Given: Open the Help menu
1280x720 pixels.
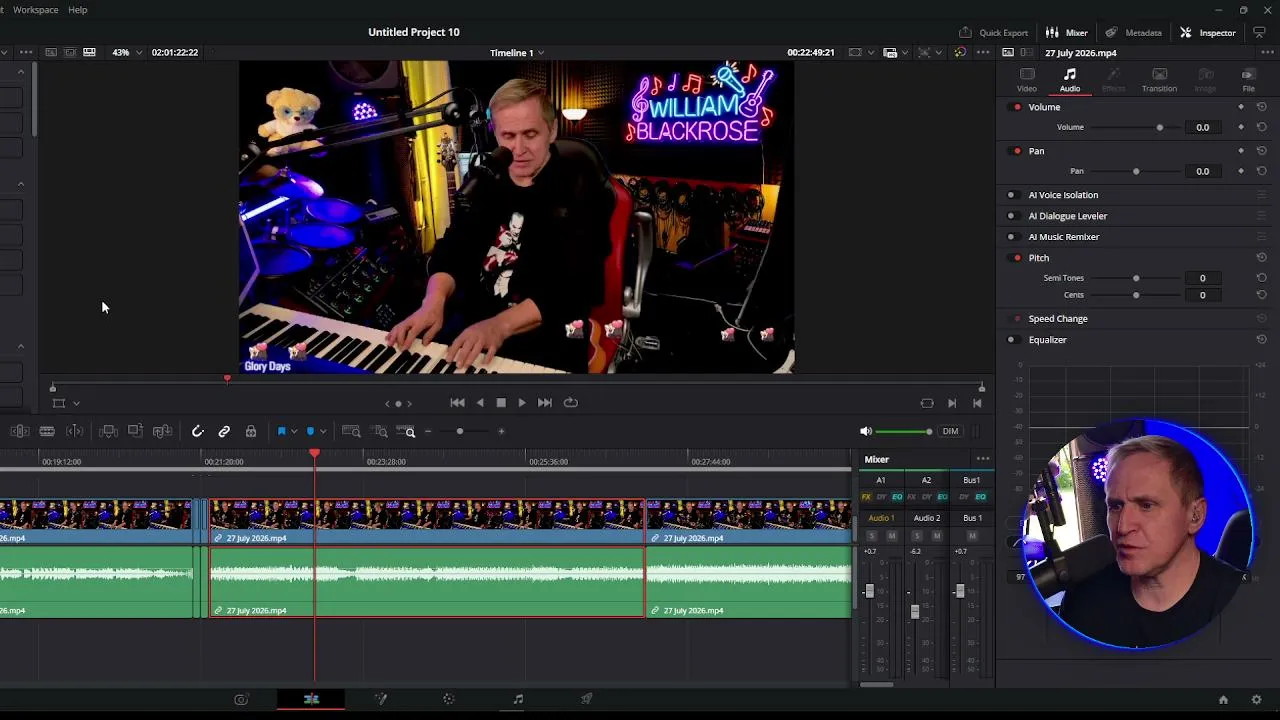Looking at the screenshot, I should (77, 10).
